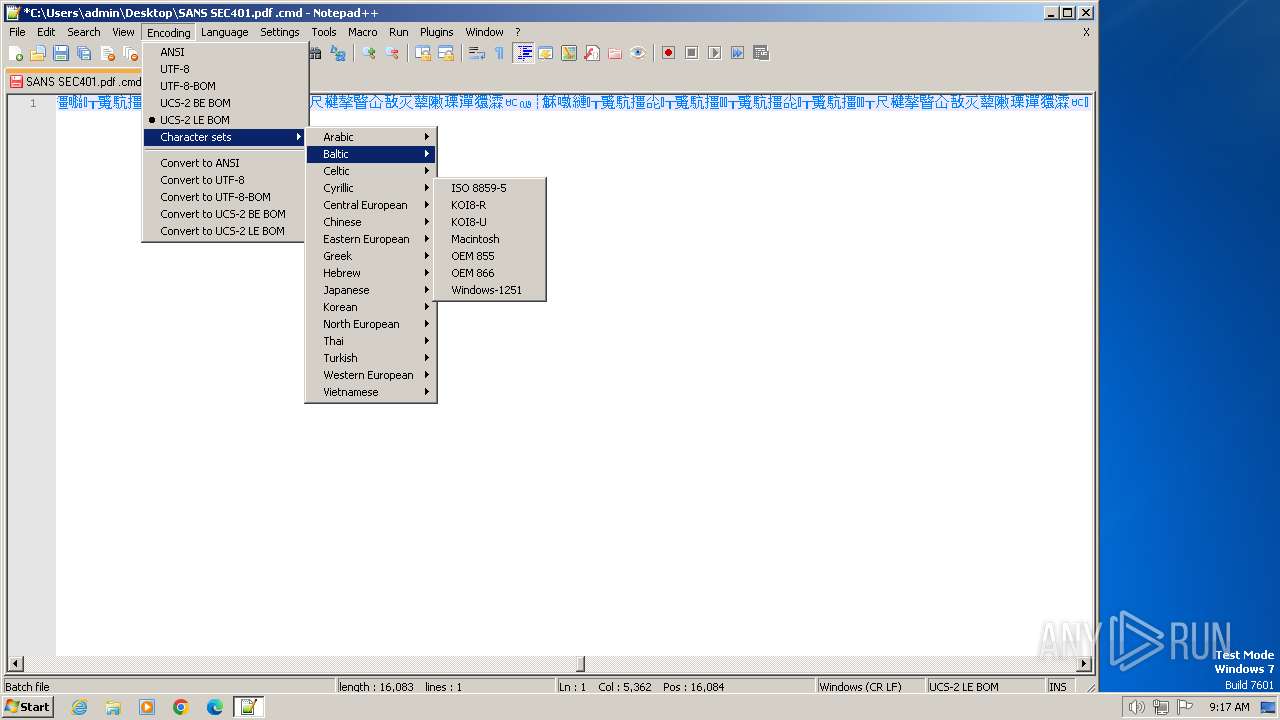
Task: Choose Convert to UTF-8
Action: (225, 180)
